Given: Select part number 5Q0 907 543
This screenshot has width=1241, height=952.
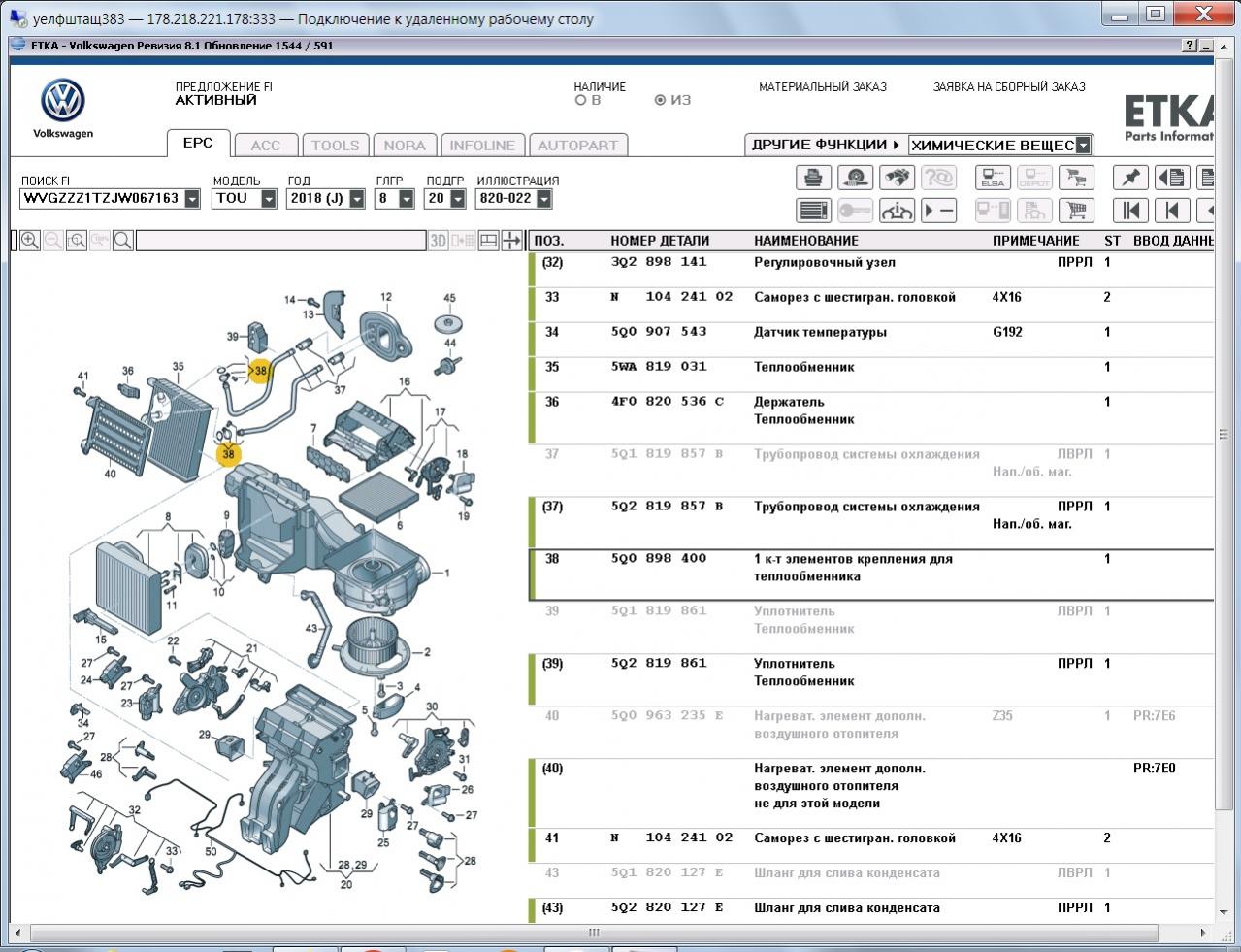Looking at the screenshot, I should (660, 332).
